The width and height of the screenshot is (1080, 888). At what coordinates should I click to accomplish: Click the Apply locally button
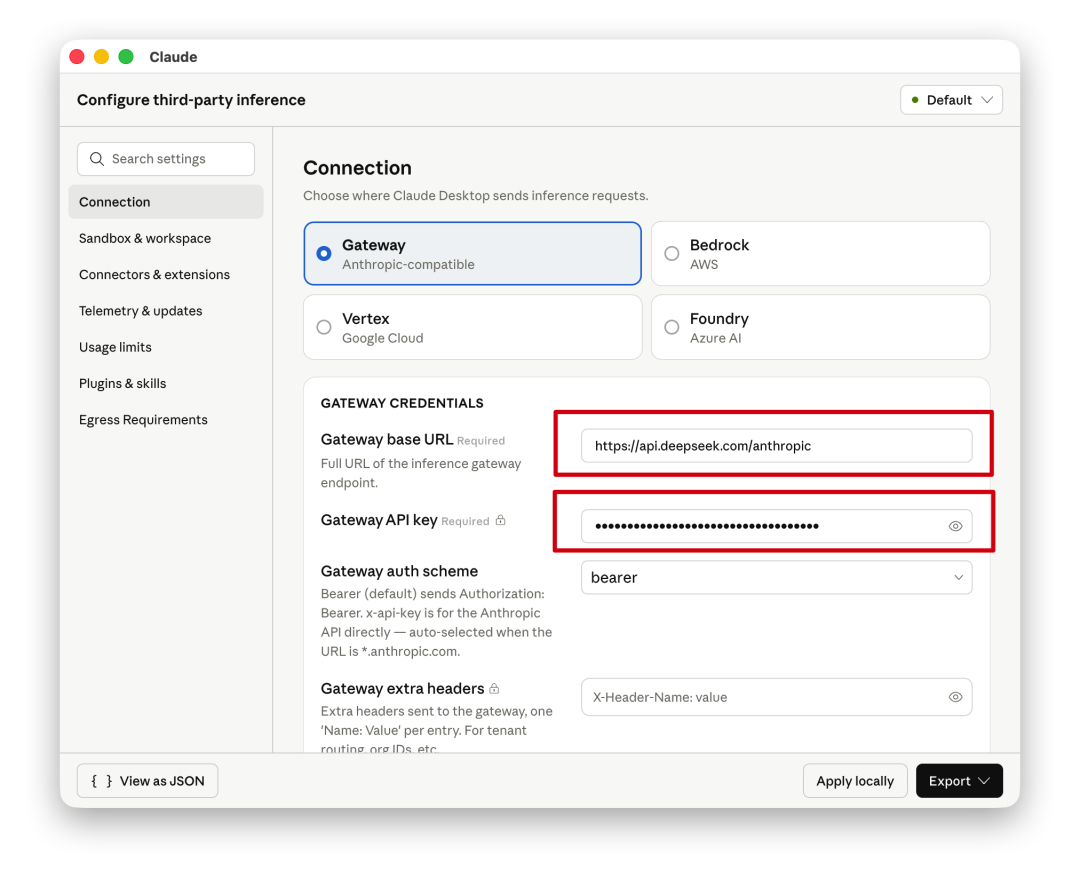(x=855, y=781)
